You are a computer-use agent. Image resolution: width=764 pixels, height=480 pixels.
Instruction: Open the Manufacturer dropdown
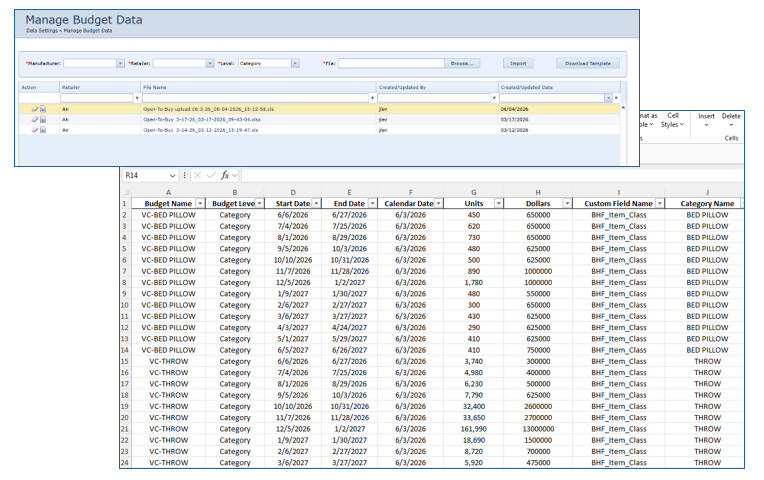click(120, 63)
